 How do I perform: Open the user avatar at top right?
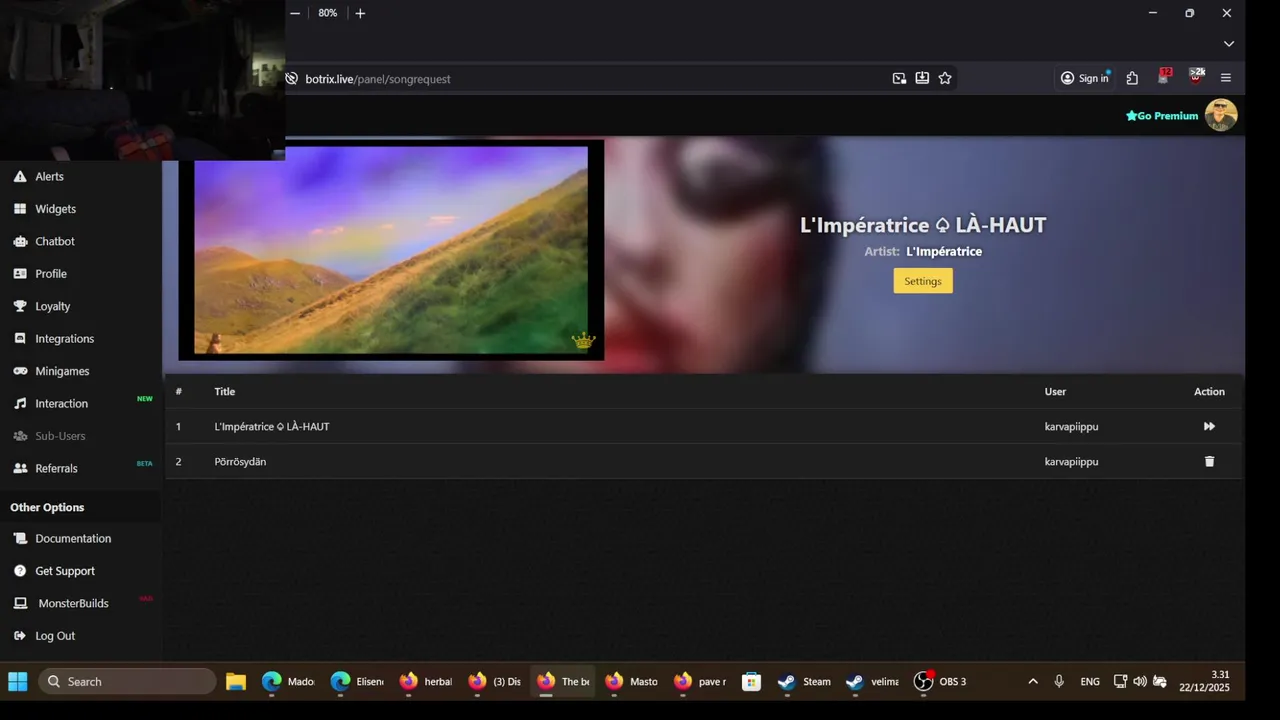click(x=1221, y=115)
